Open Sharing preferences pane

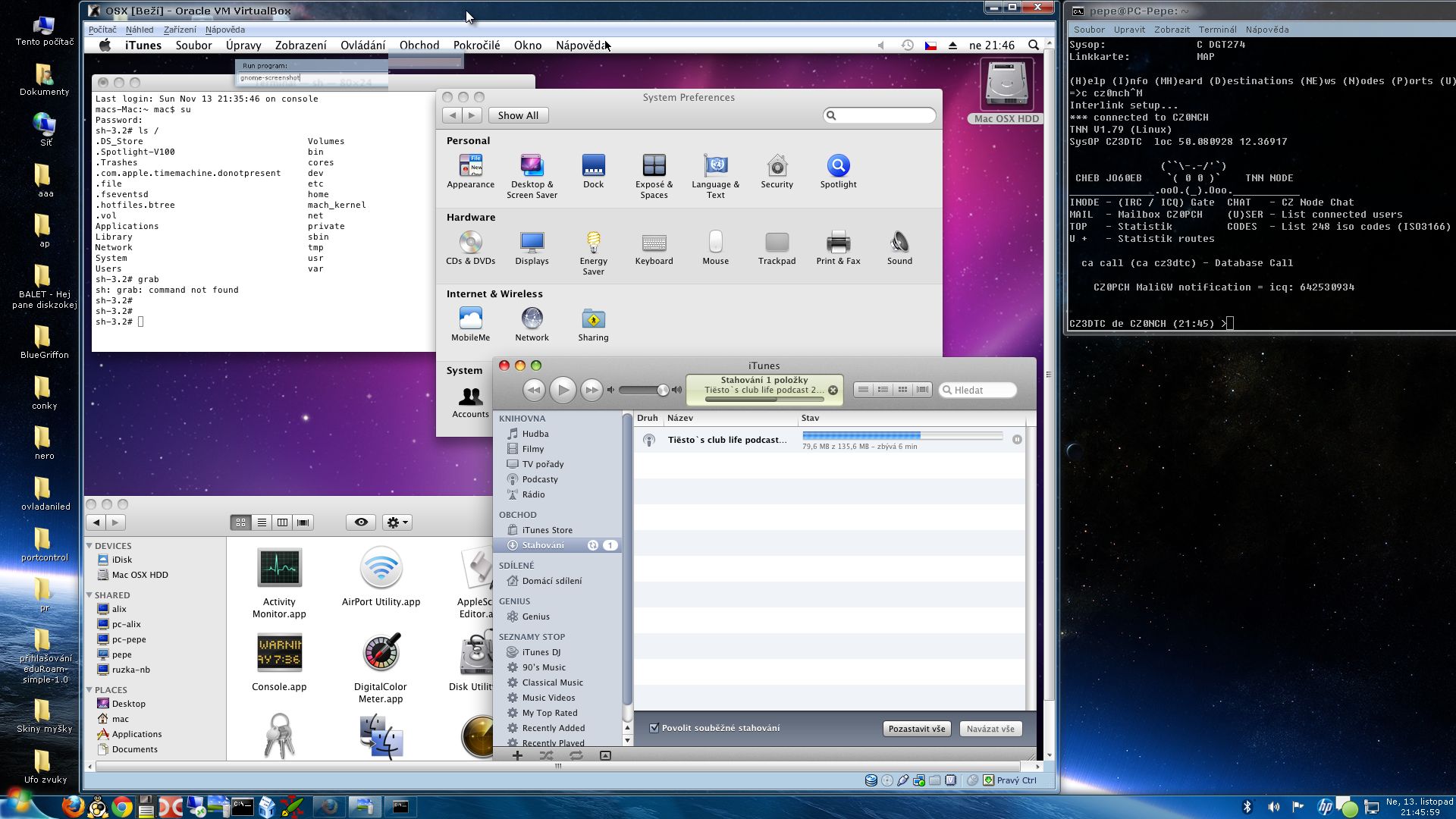point(593,325)
